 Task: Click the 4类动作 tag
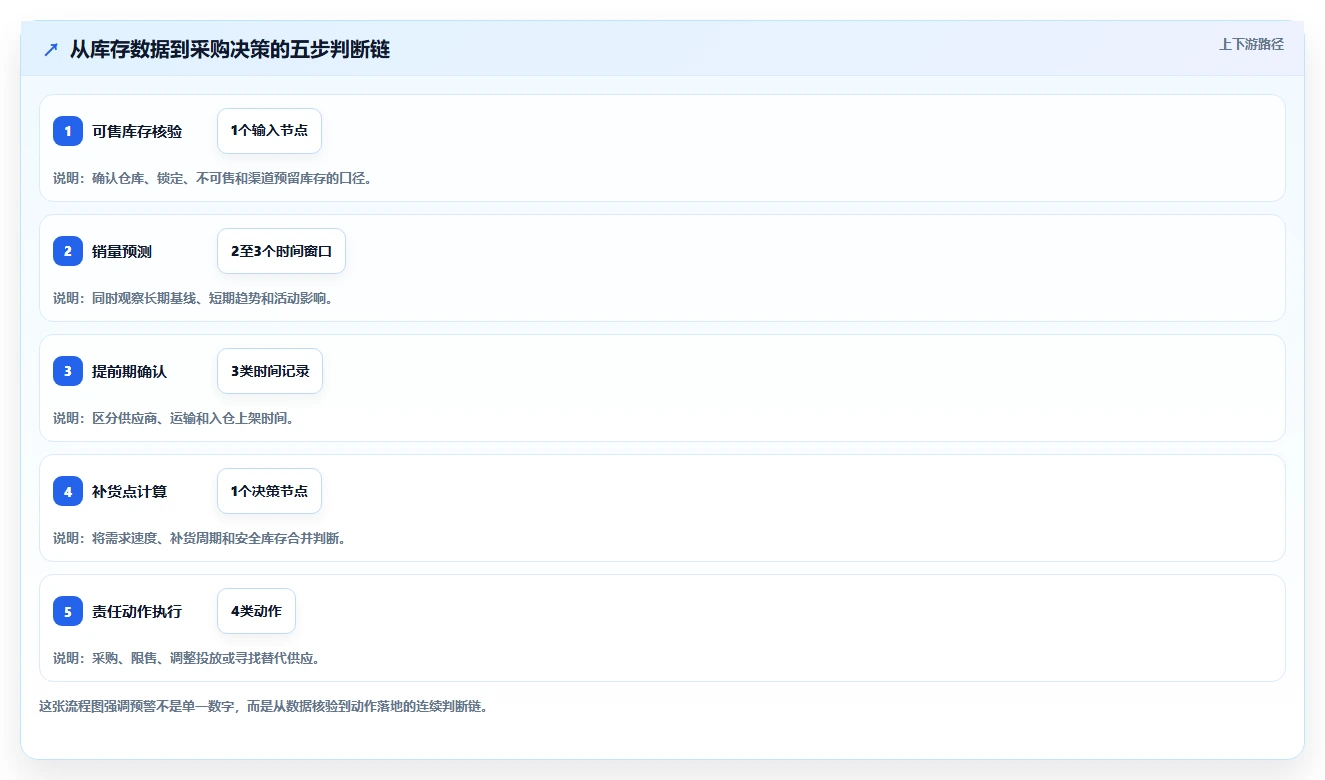click(x=256, y=611)
